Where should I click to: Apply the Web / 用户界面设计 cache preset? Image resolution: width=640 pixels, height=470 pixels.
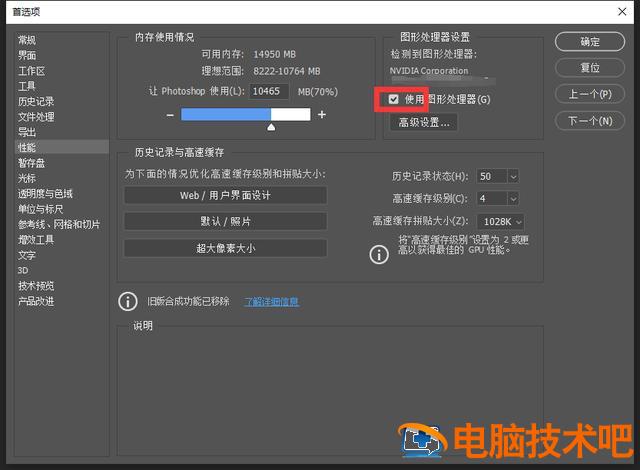225,195
